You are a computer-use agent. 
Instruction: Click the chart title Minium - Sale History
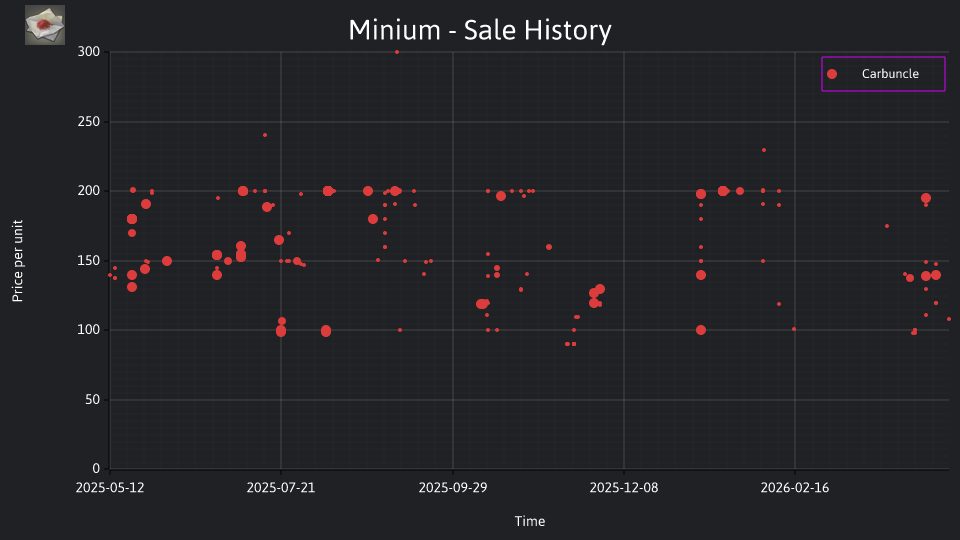[x=480, y=30]
